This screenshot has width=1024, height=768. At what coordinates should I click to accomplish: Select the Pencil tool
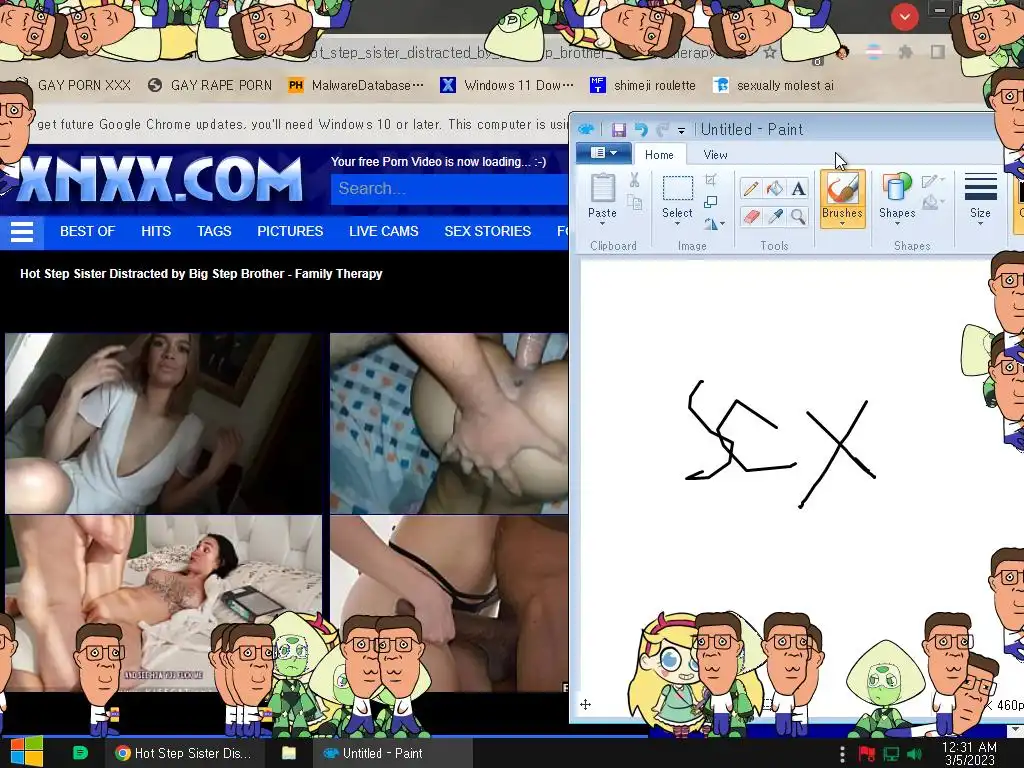click(x=751, y=189)
